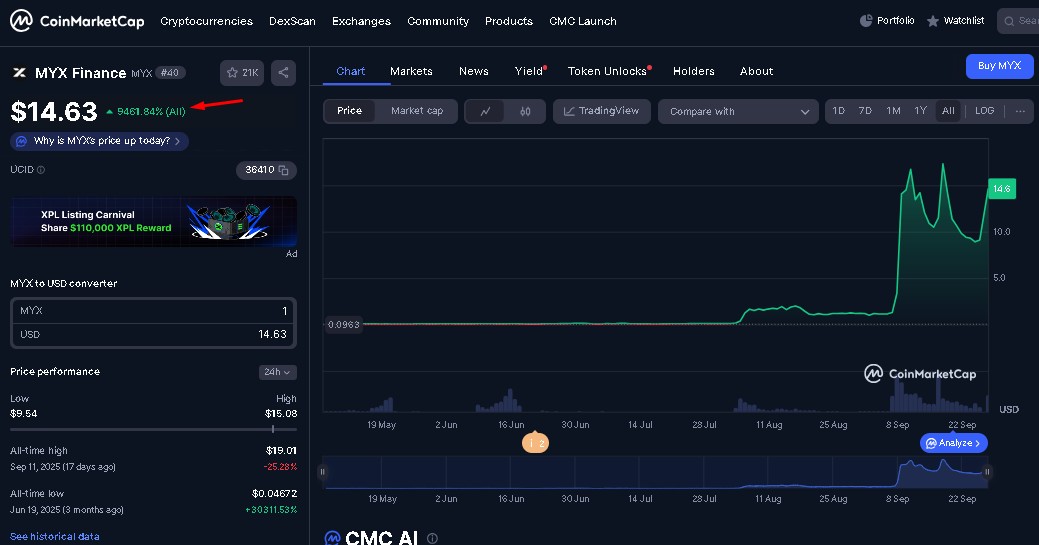Click the search box magnifier

point(1009,21)
